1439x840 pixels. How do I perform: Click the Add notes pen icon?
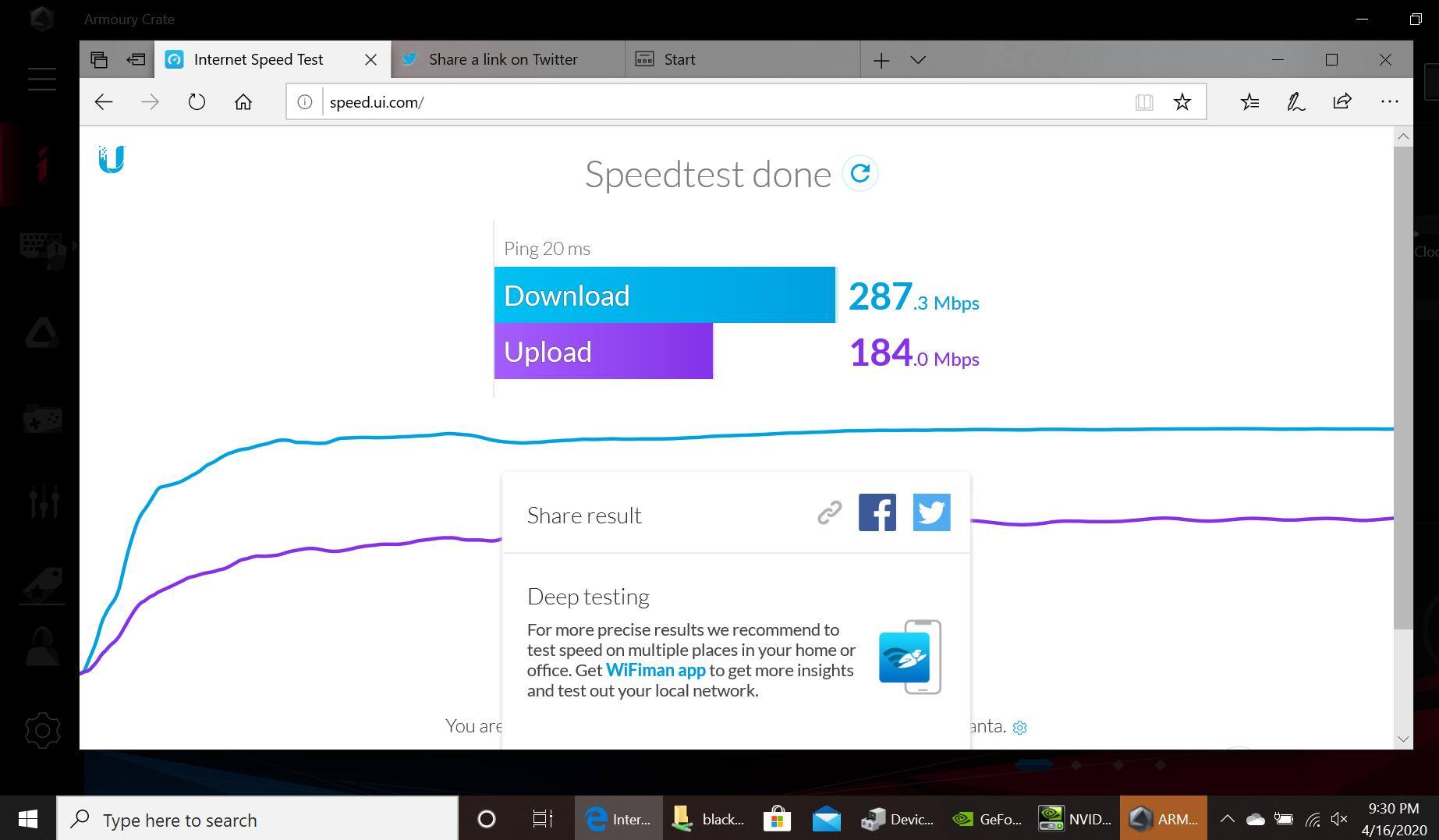click(1295, 102)
